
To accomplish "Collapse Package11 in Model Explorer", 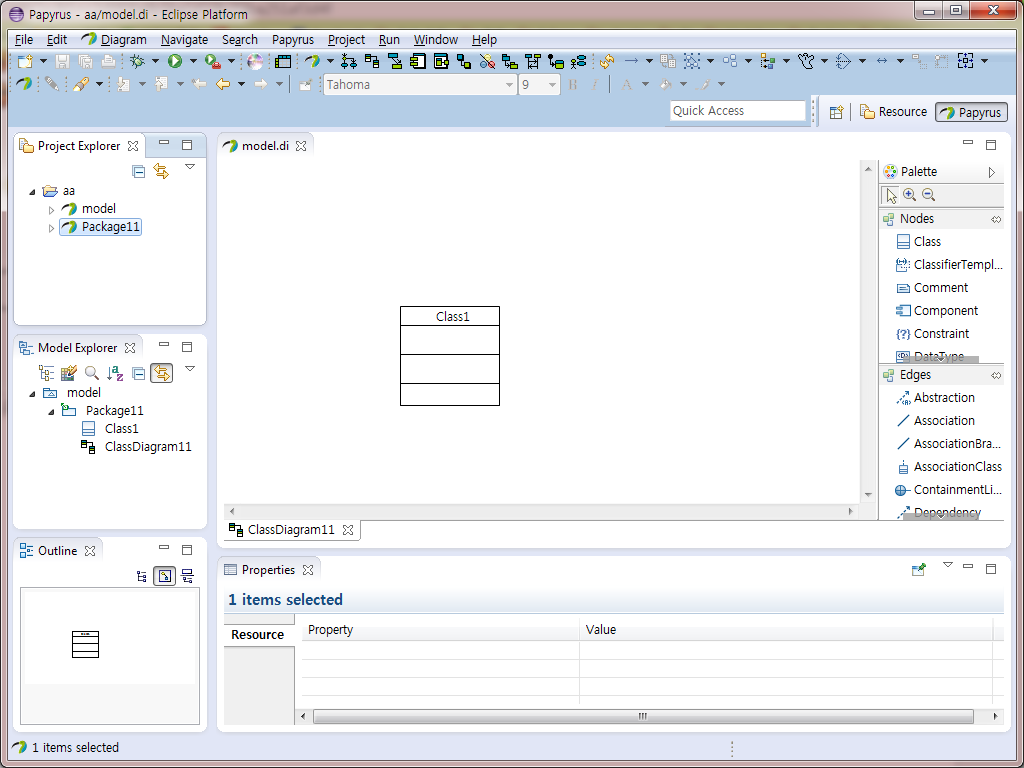I will tap(52, 411).
